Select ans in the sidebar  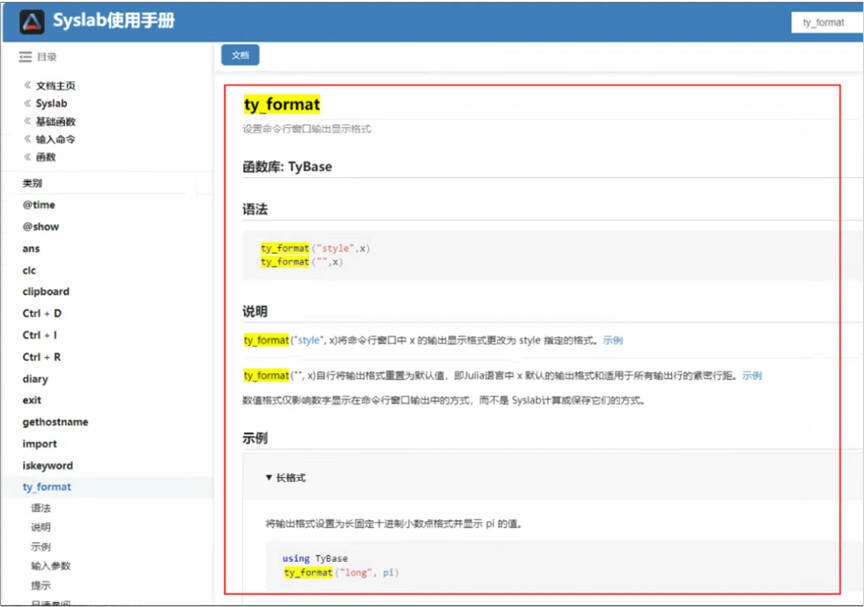click(x=31, y=249)
